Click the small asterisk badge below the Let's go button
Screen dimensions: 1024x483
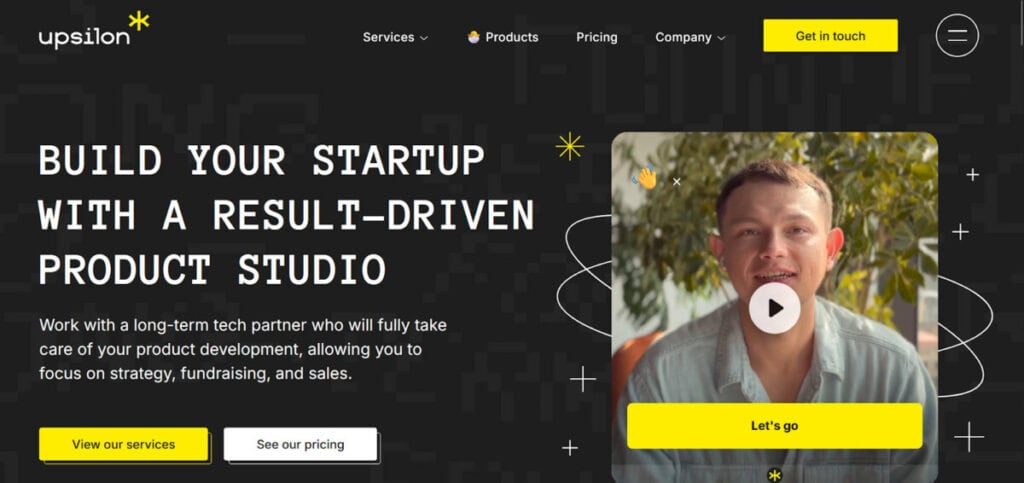click(775, 475)
